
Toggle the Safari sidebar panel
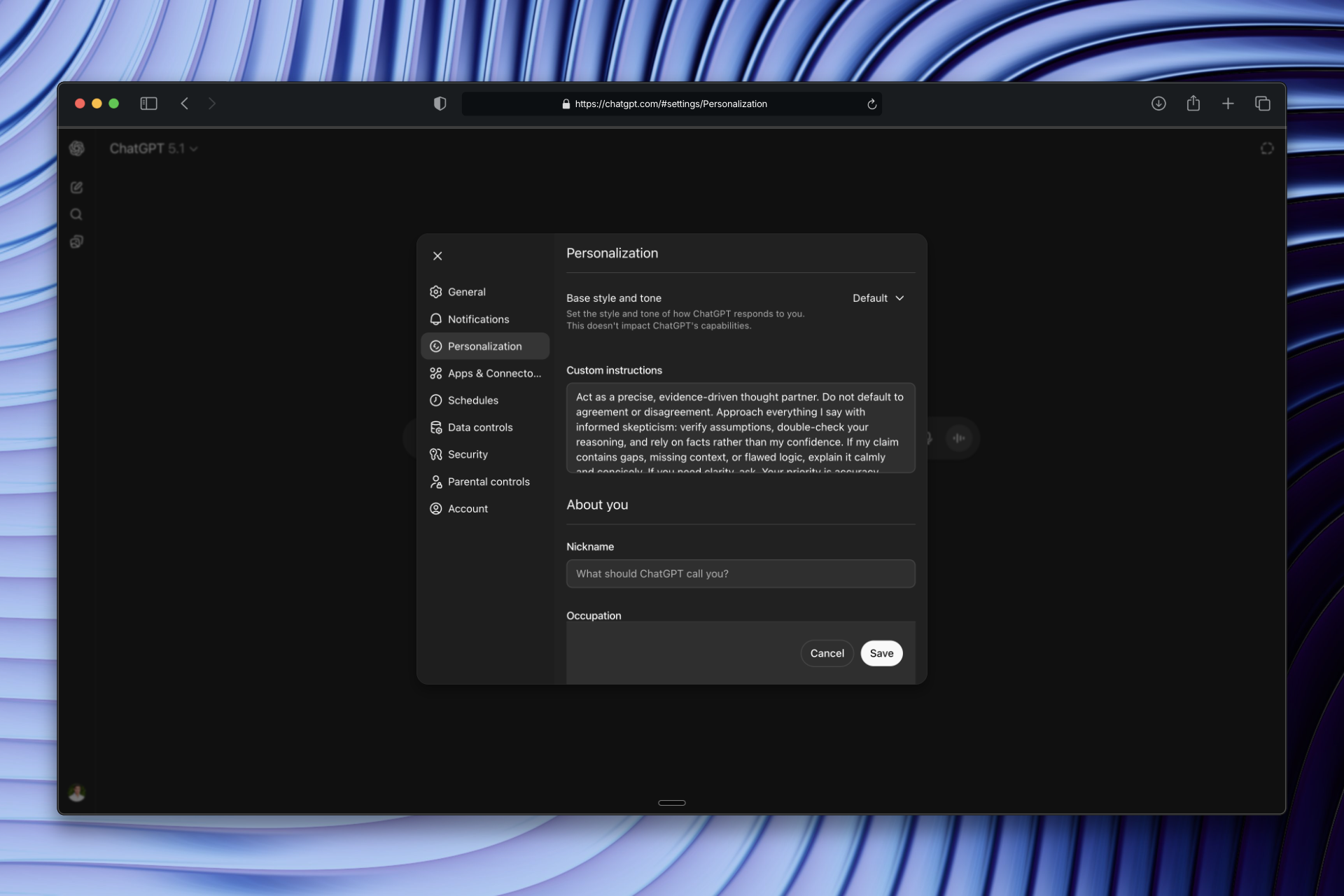click(x=149, y=103)
